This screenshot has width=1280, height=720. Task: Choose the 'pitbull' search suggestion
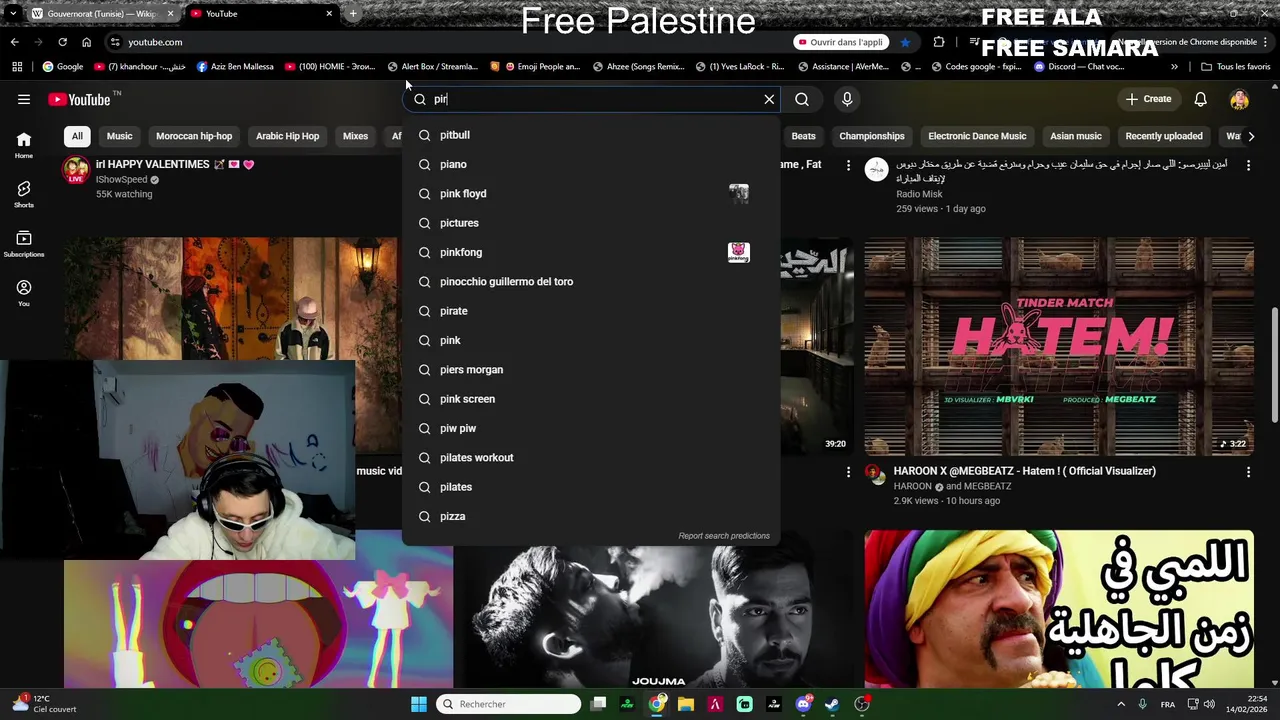[x=591, y=135]
